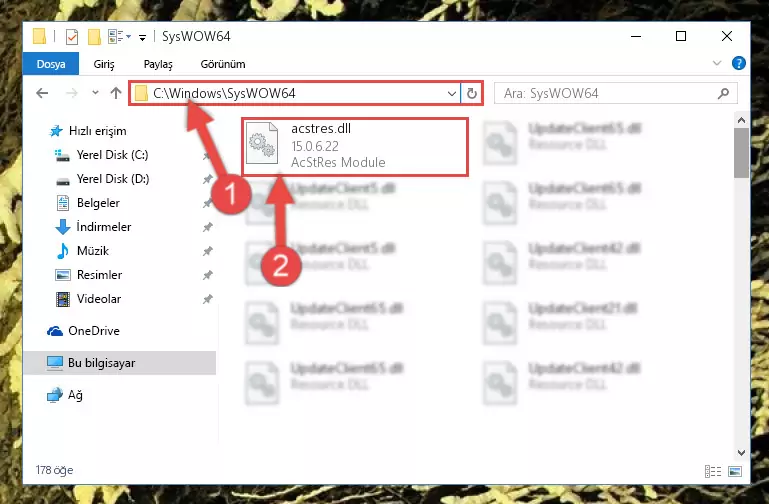Maximize the SysWOW64 window
769x504 pixels.
[x=681, y=36]
